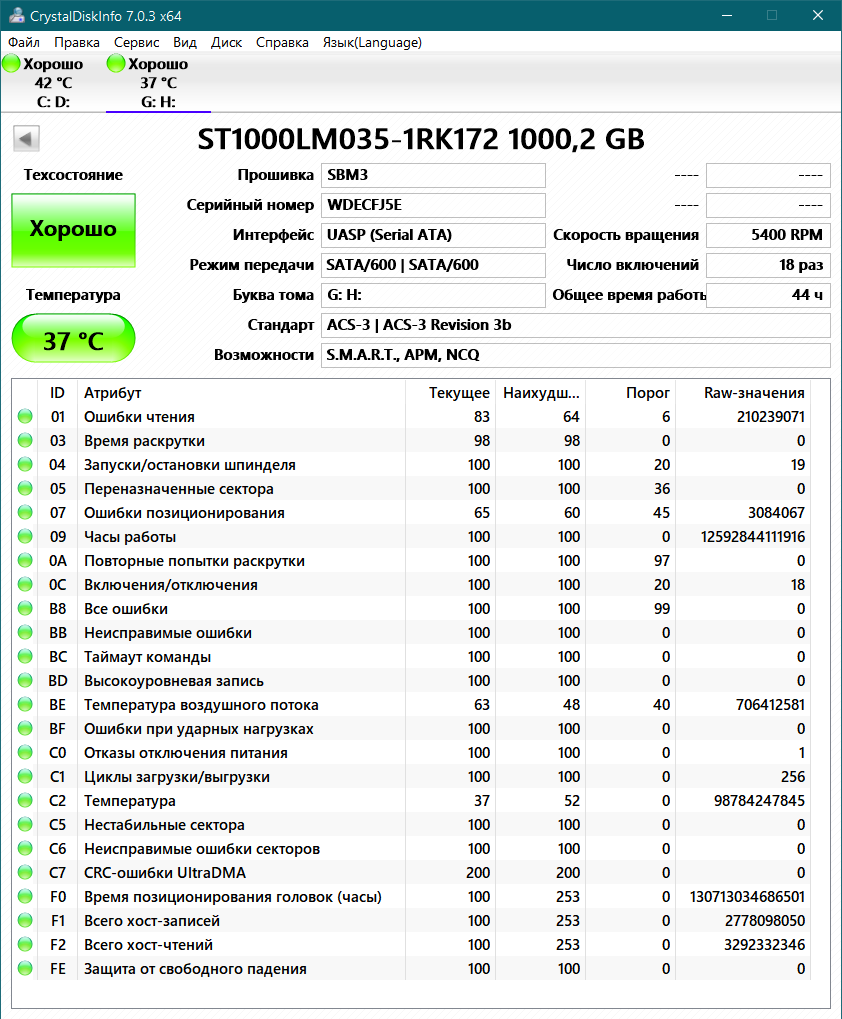The height and width of the screenshot is (1019, 842).
Task: Select the Нестабильные сектора attribute row
Action: [164, 825]
